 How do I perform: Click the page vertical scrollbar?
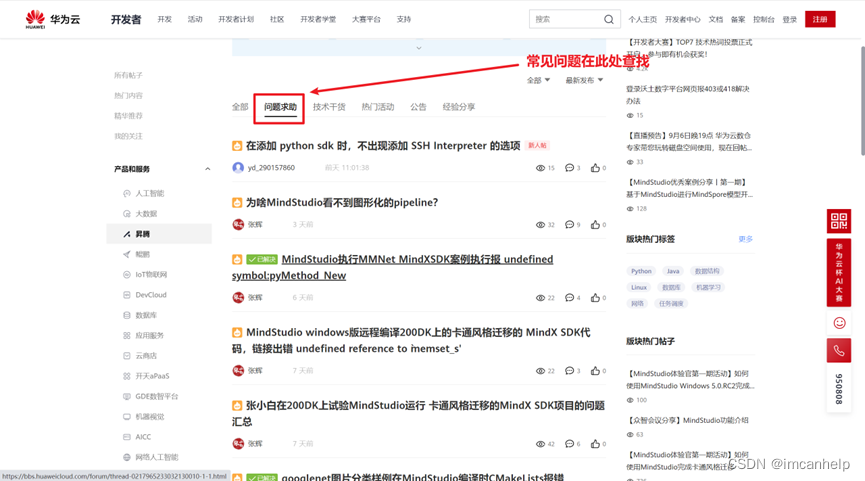pyautogui.click(x=862, y=101)
